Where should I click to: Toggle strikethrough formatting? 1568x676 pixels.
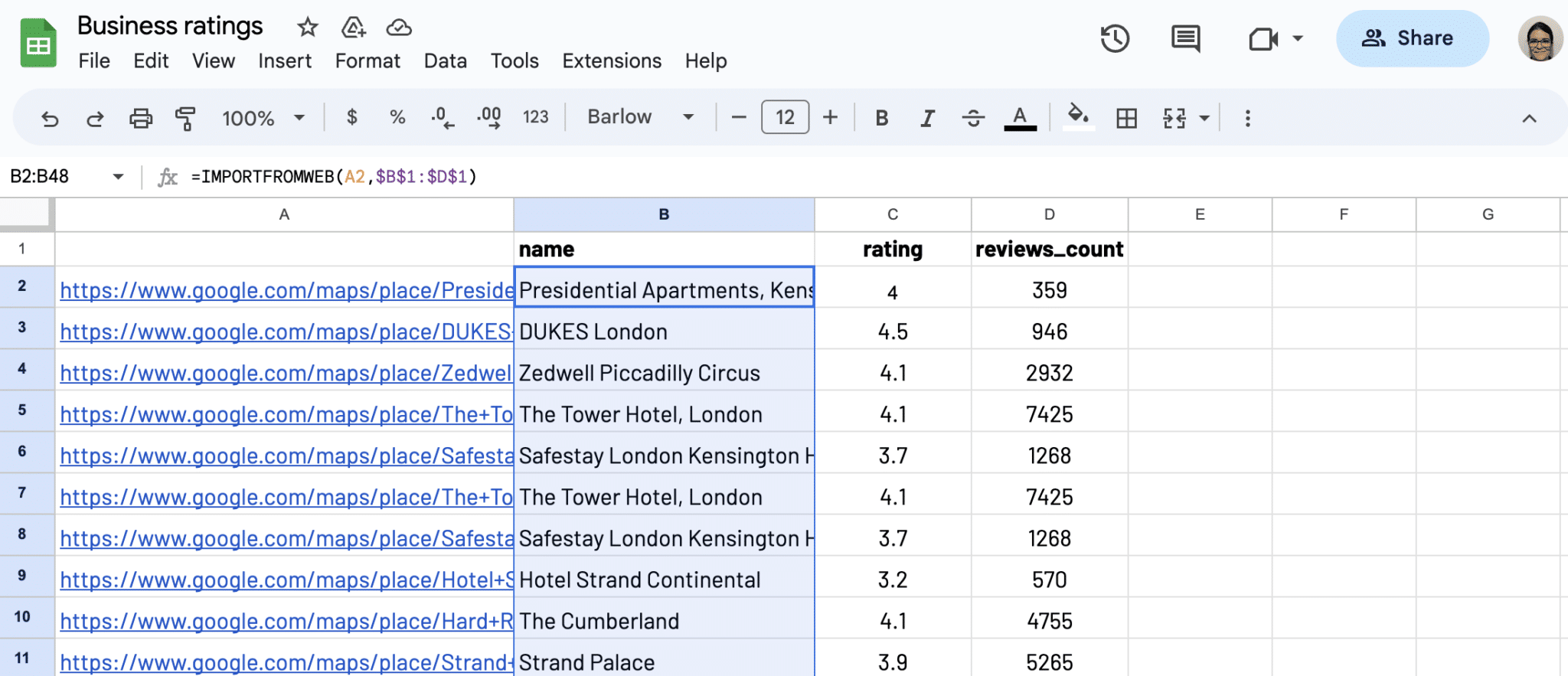[973, 118]
